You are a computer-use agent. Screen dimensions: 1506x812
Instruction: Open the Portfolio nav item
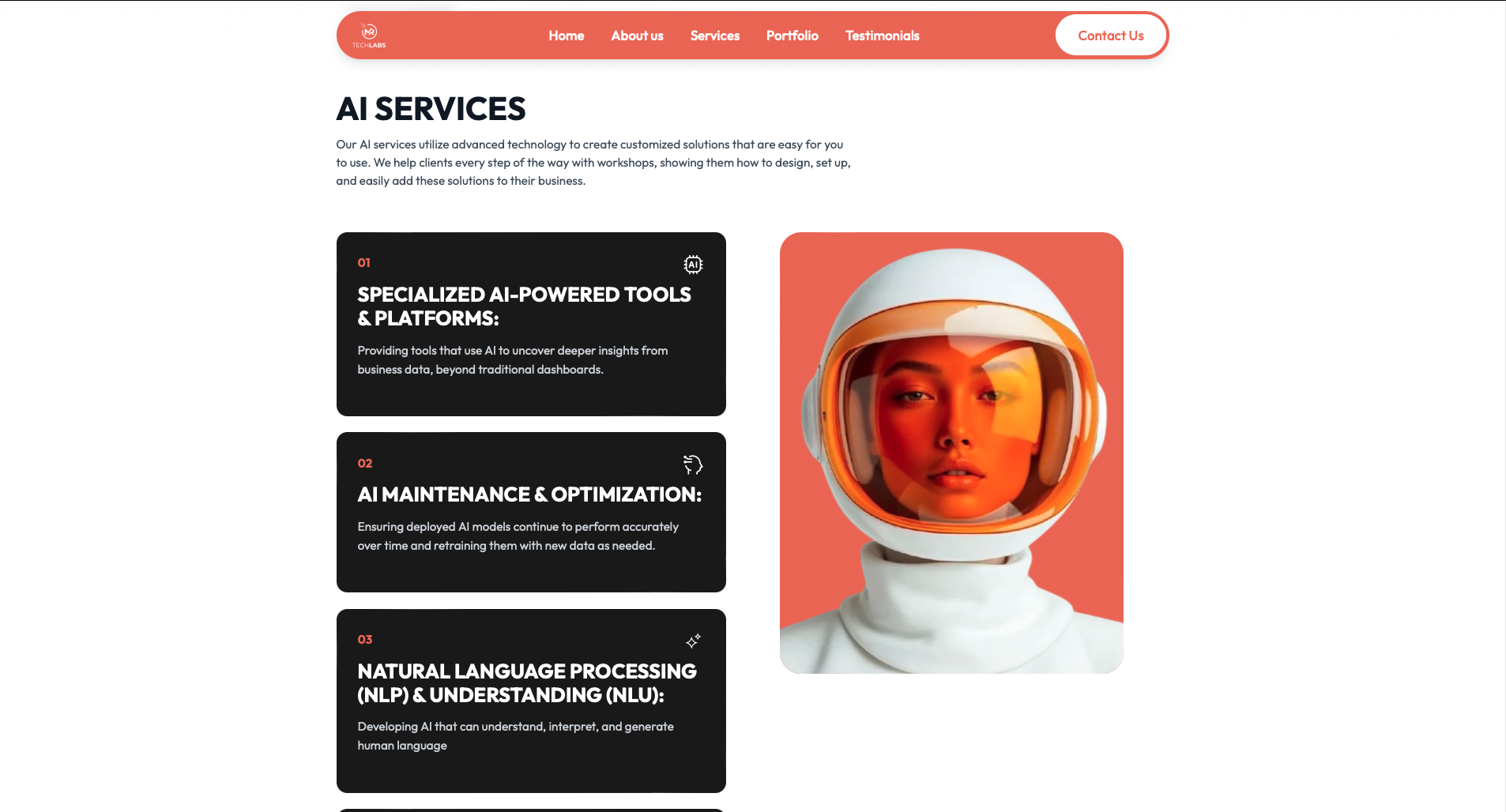pos(792,36)
